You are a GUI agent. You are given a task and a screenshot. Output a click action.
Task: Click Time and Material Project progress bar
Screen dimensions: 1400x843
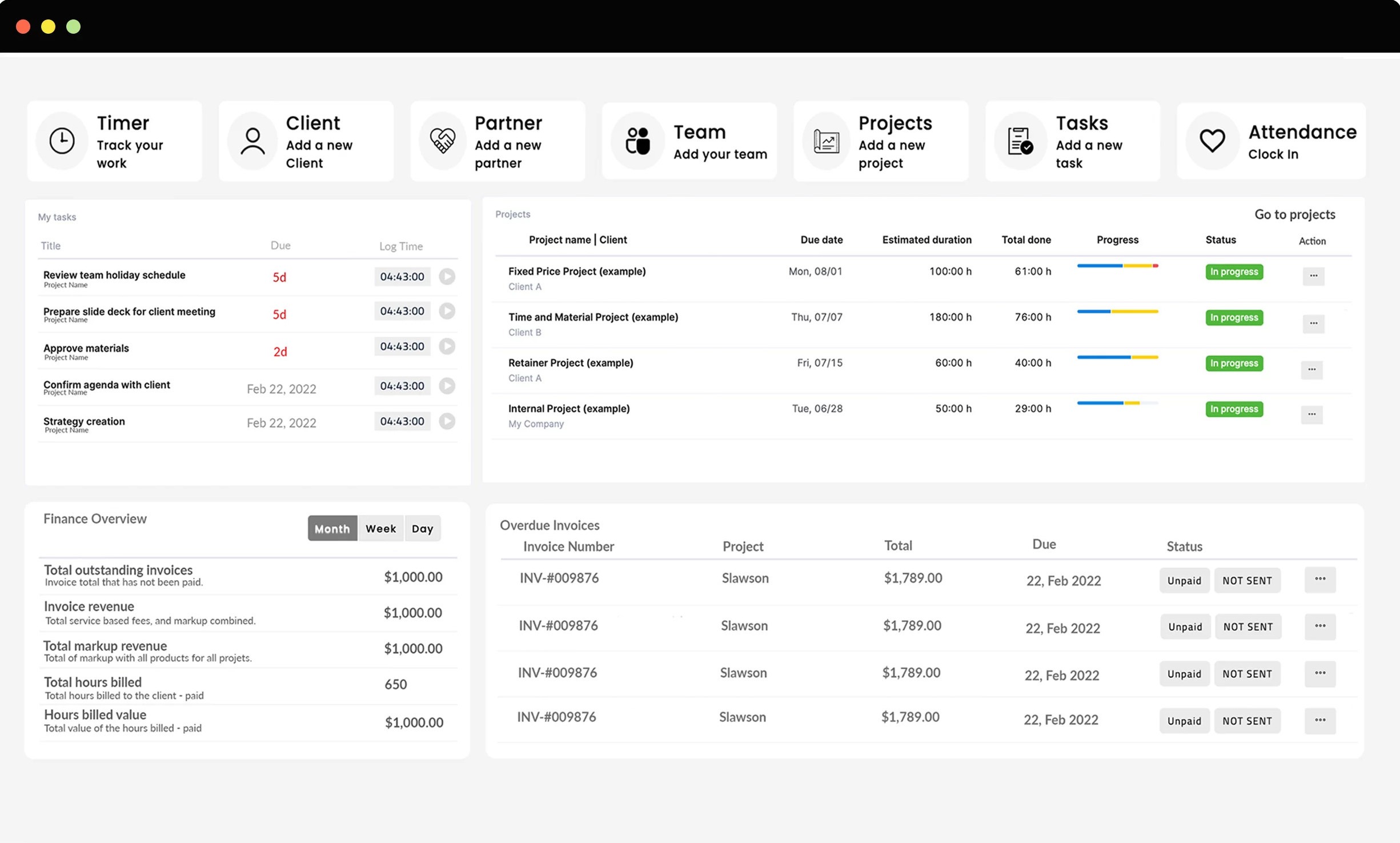[x=1117, y=311]
